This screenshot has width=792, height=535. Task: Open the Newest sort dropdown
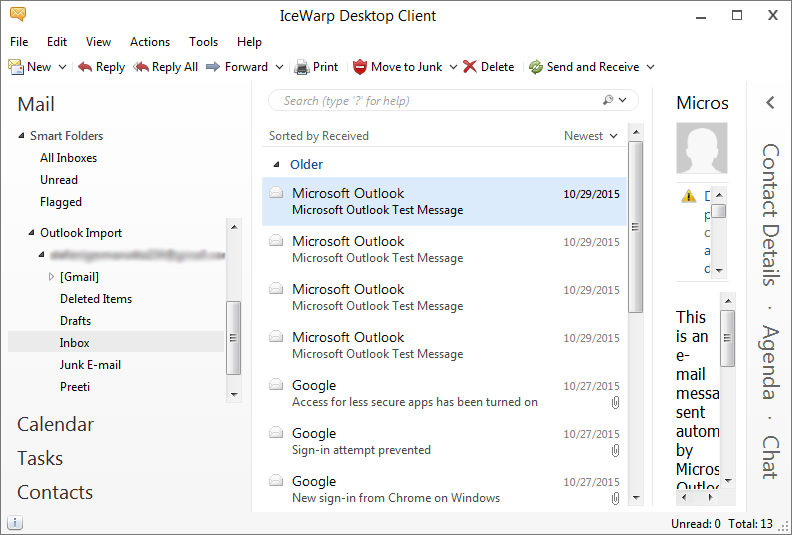(591, 136)
